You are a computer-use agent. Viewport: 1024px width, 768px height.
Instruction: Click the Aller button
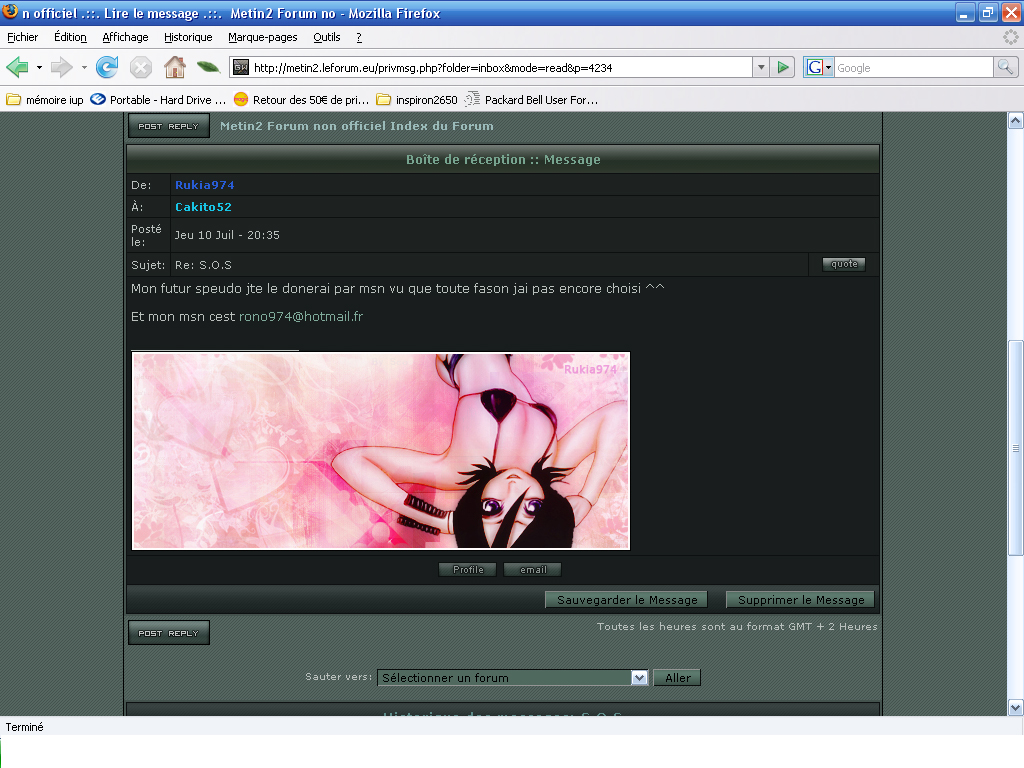(x=677, y=678)
